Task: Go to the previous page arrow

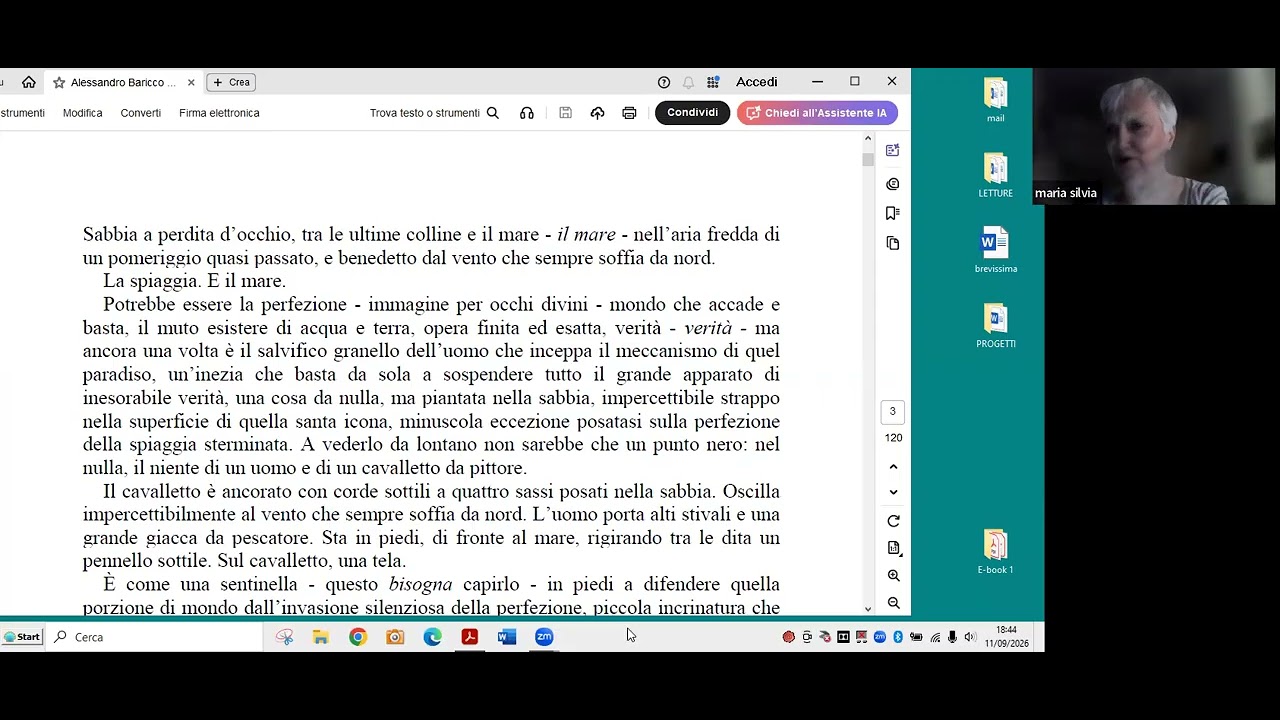Action: click(x=893, y=467)
